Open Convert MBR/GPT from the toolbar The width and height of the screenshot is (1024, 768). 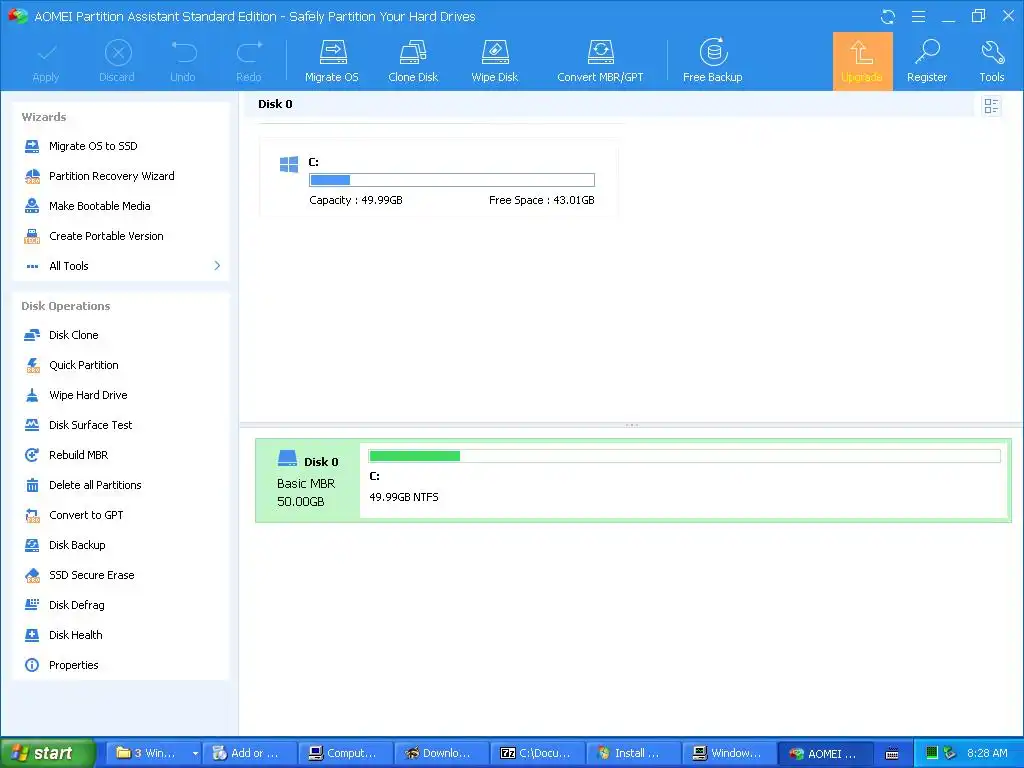point(600,61)
